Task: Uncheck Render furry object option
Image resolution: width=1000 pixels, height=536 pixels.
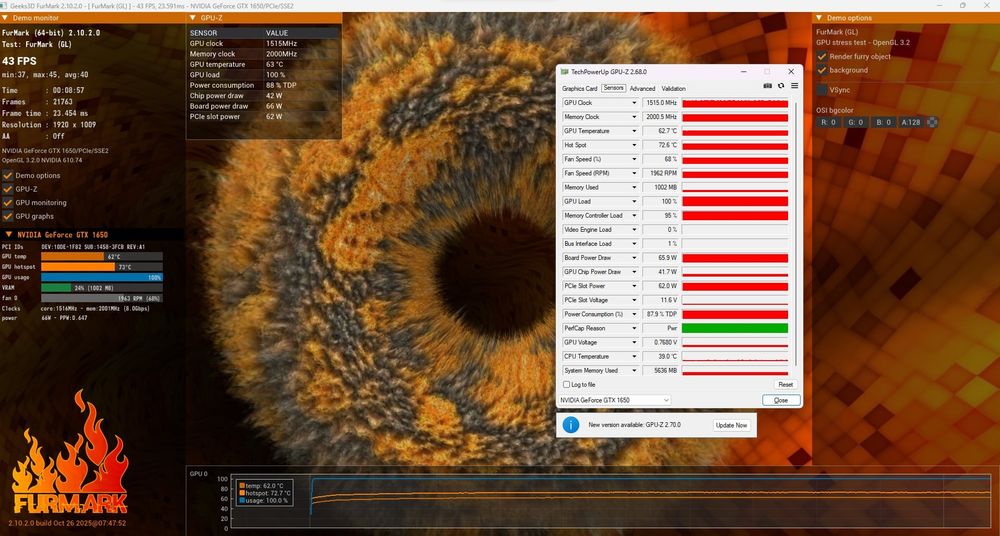Action: coord(822,56)
